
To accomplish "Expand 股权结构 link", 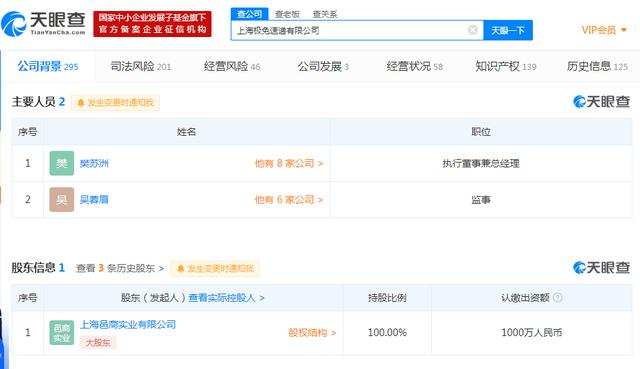I will click(x=312, y=333).
